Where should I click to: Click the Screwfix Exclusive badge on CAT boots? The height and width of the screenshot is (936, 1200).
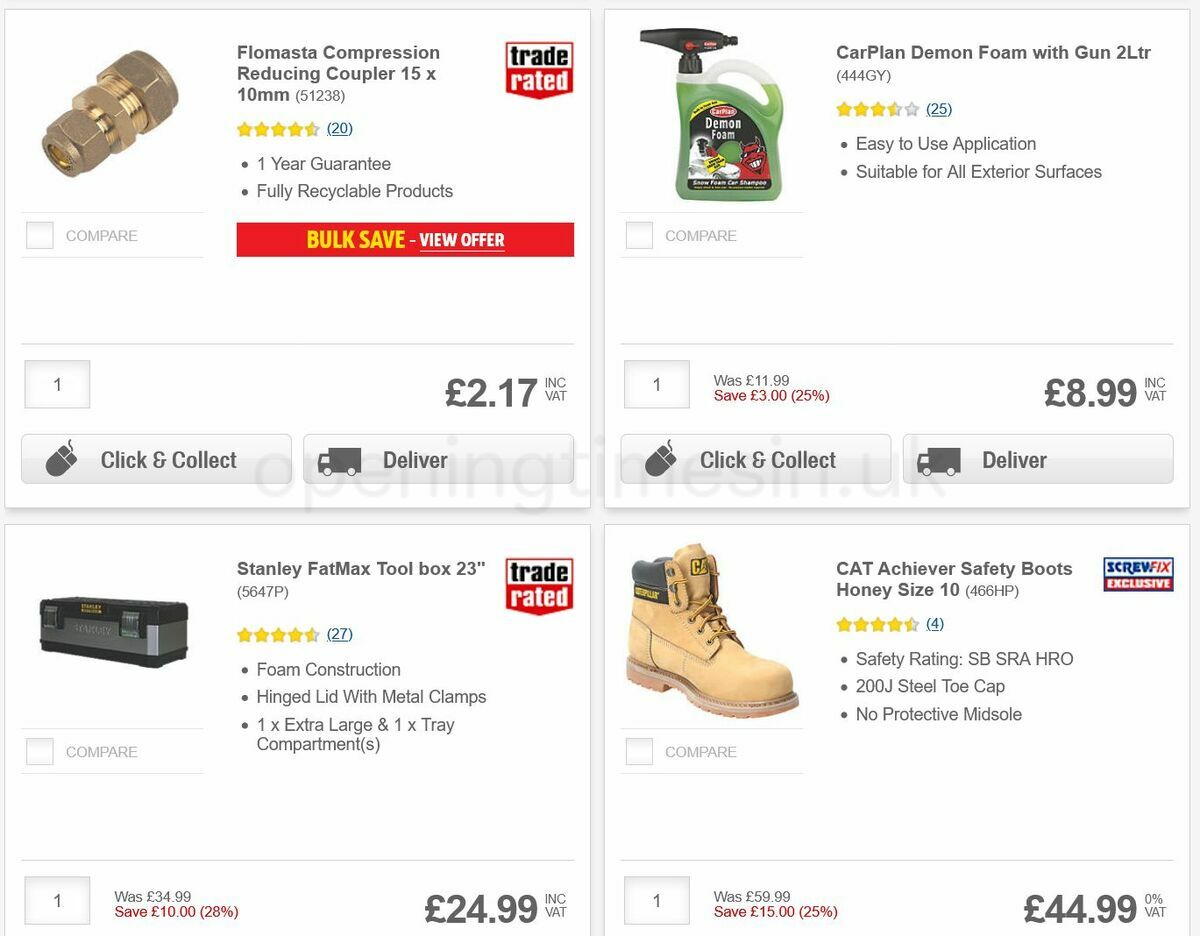tap(1138, 575)
